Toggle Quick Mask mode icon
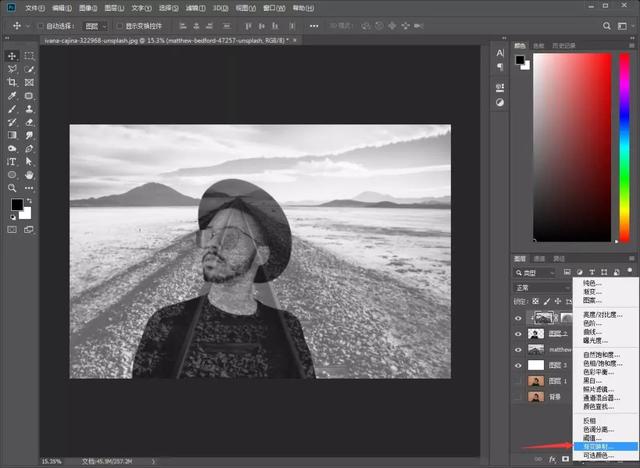The width and height of the screenshot is (640, 468). click(x=12, y=230)
